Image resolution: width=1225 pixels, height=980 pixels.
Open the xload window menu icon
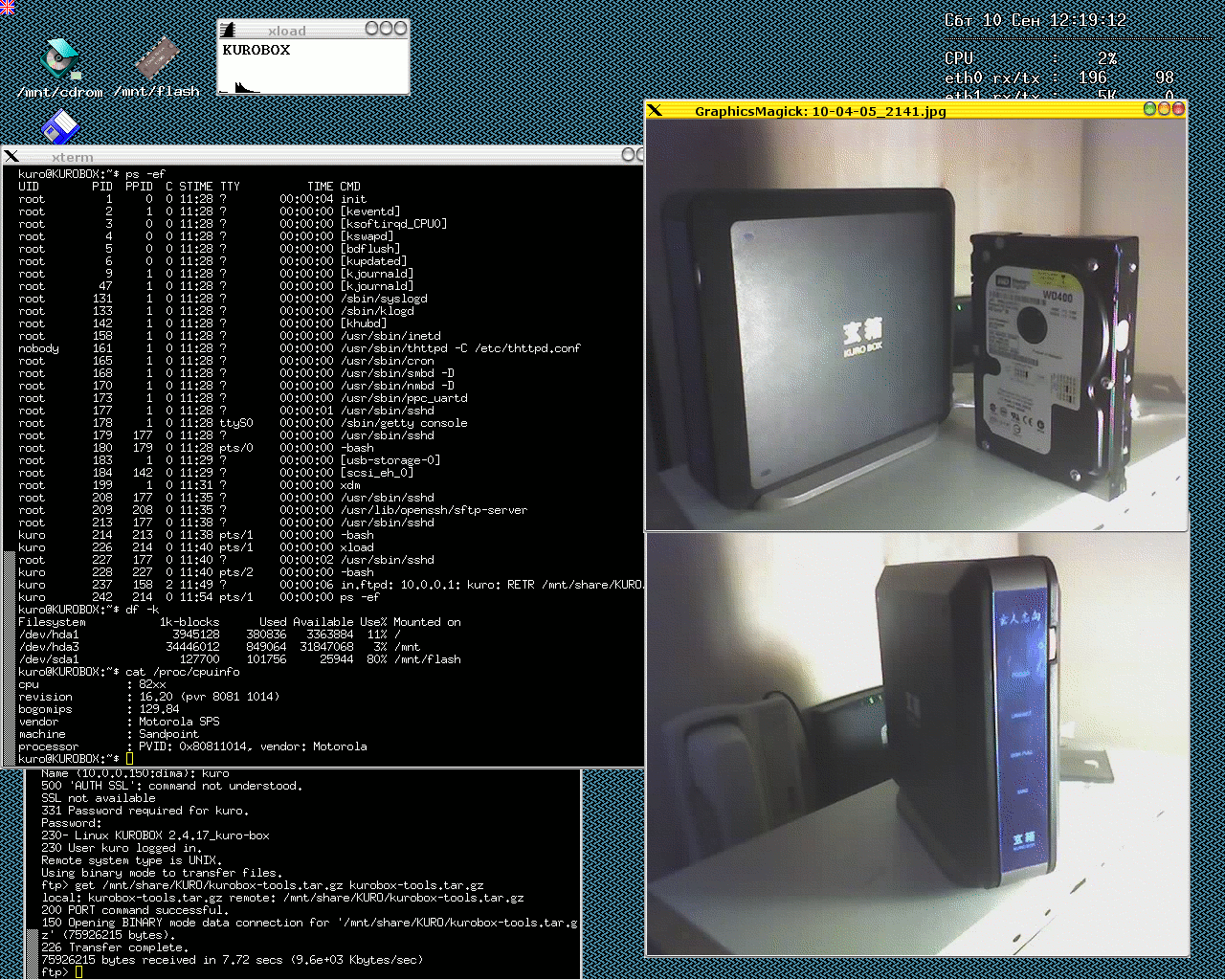(x=228, y=30)
